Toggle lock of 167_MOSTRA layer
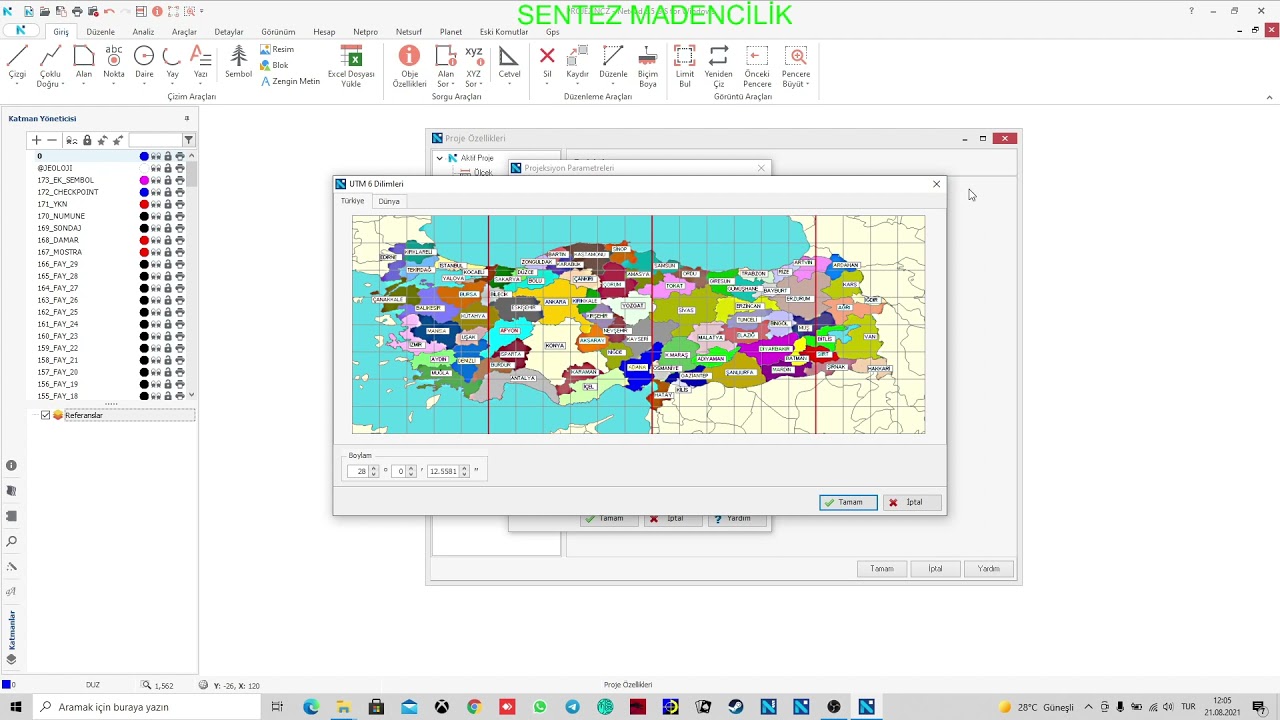Viewport: 1280px width, 720px height. coord(168,252)
